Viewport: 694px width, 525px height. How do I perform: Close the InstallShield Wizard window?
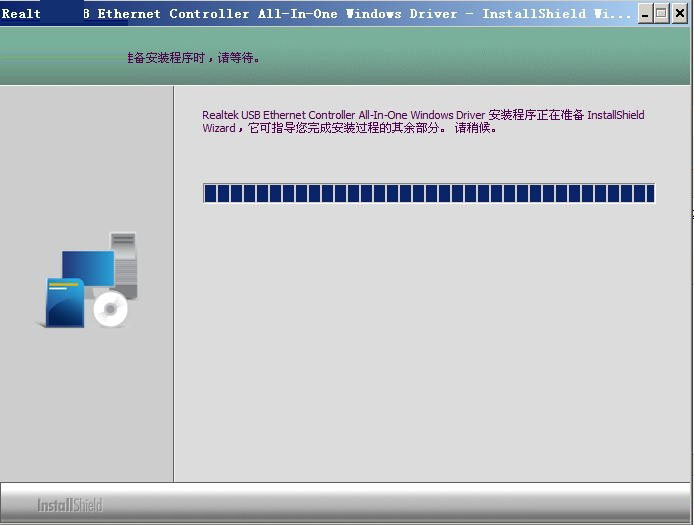coord(679,14)
